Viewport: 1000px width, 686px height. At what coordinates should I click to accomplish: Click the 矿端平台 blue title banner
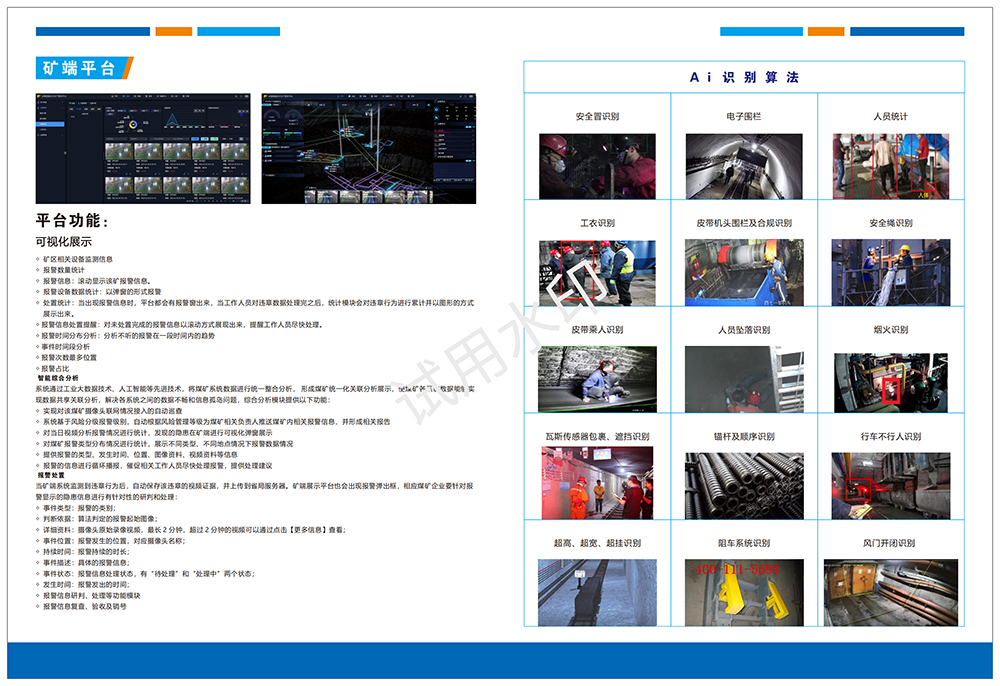coord(81,68)
